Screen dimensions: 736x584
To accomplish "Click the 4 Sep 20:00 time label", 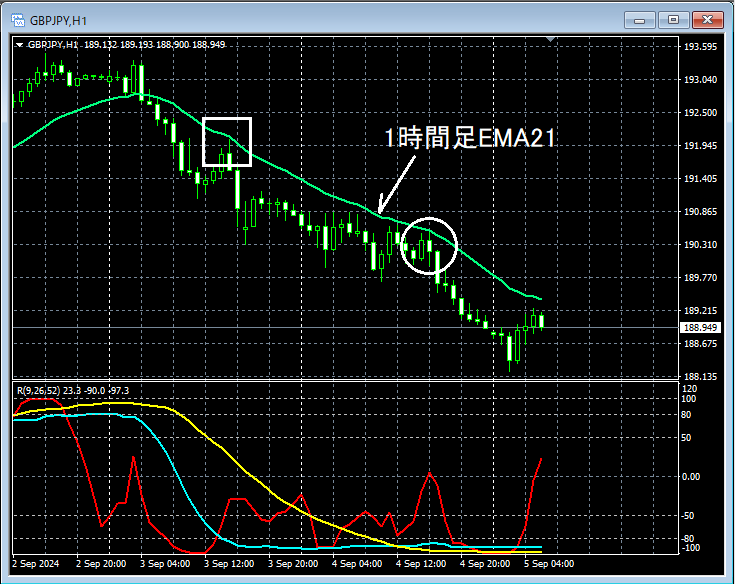I will 485,563.
